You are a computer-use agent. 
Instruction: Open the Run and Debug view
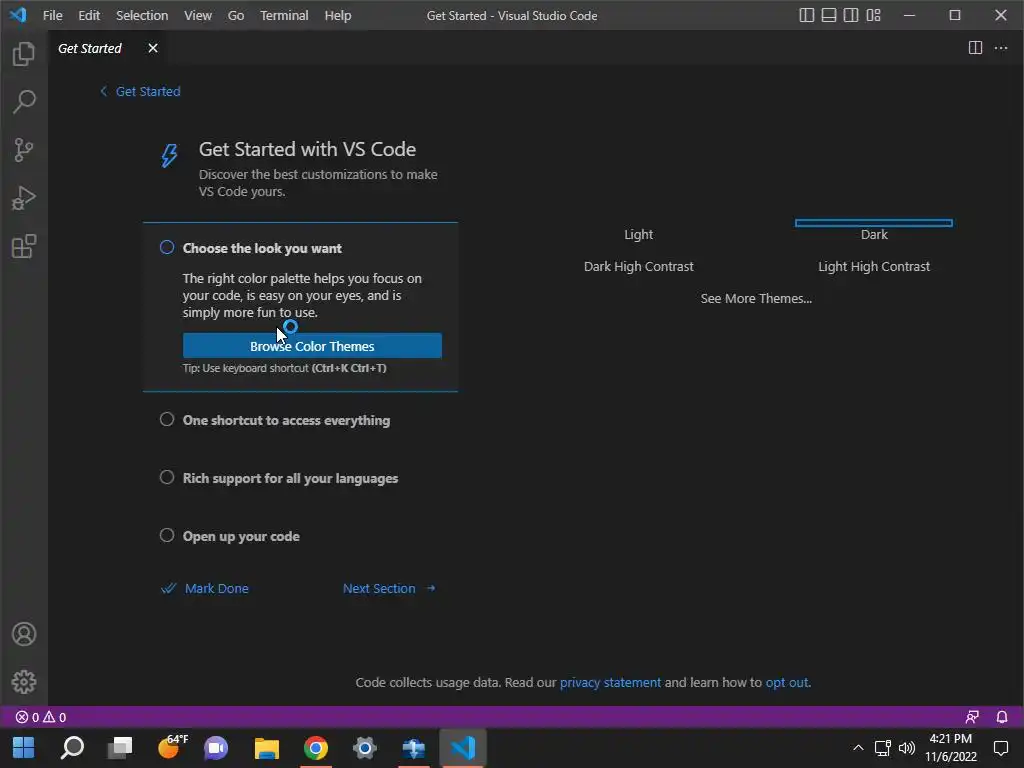(24, 199)
